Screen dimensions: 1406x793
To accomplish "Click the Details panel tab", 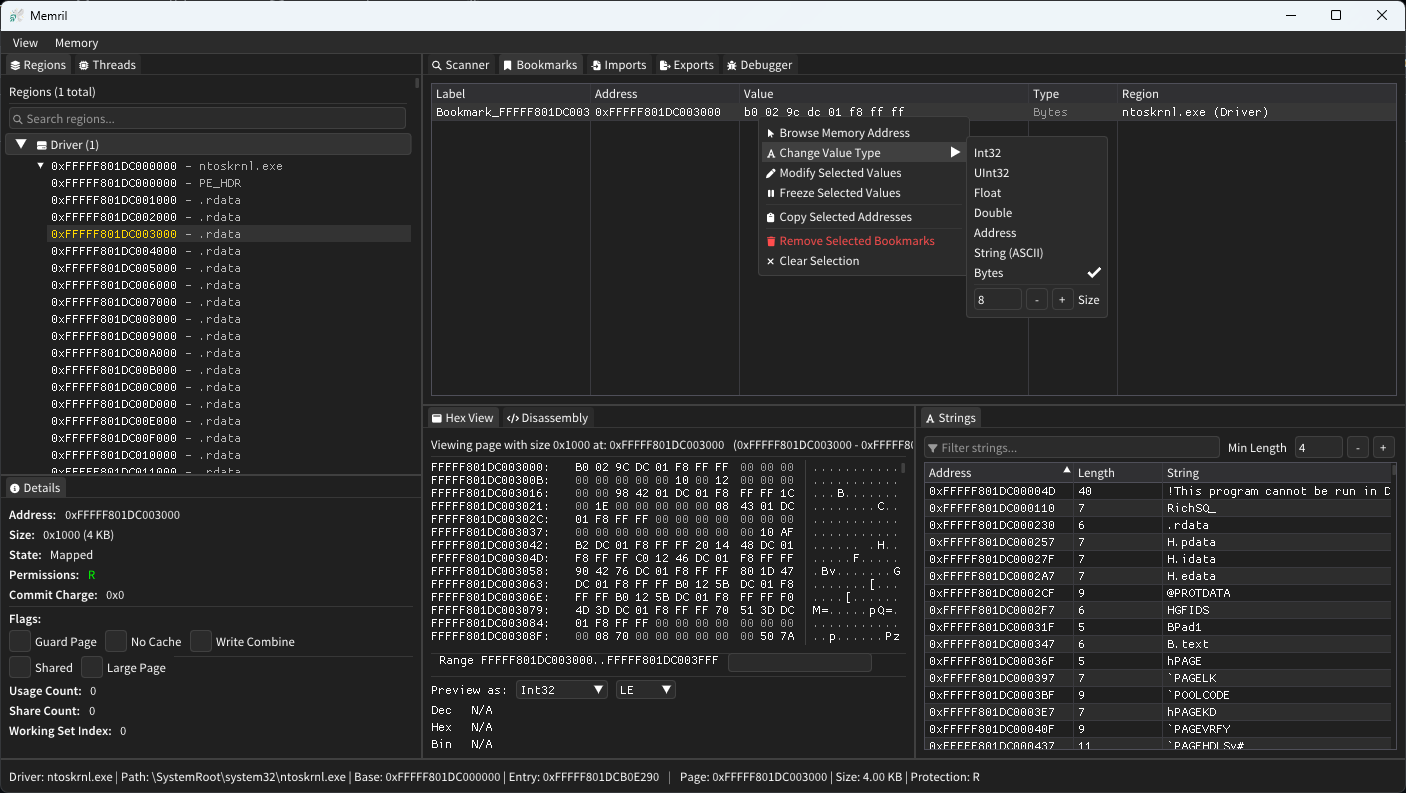I will 35,488.
